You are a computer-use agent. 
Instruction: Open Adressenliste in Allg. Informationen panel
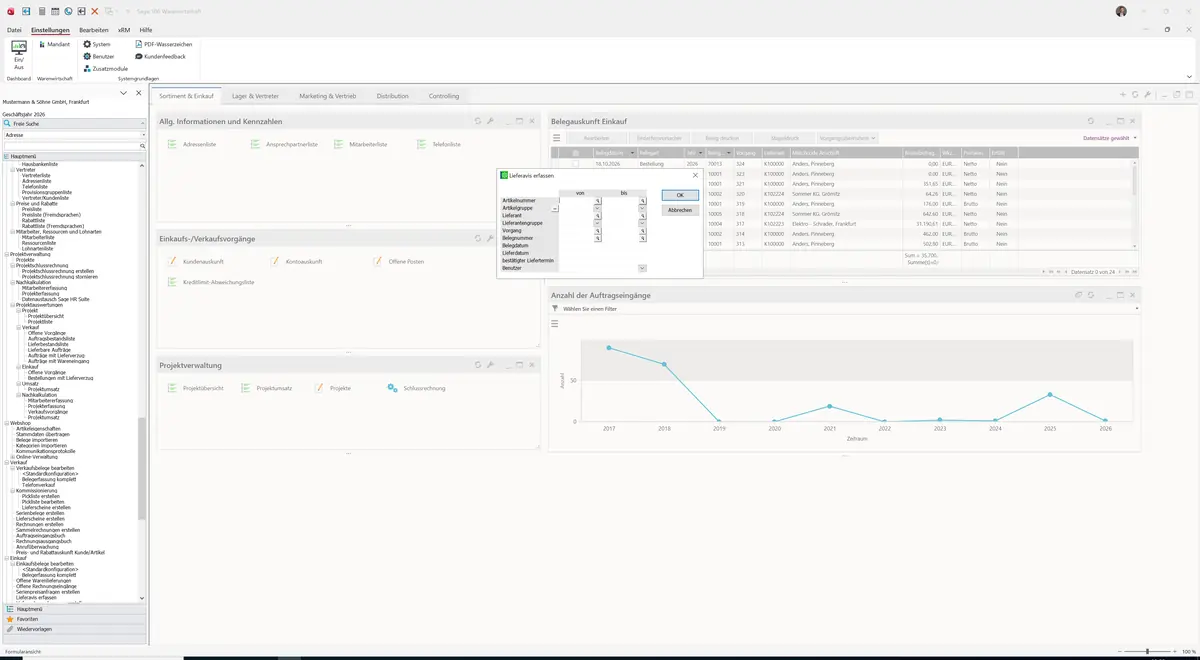[x=193, y=144]
